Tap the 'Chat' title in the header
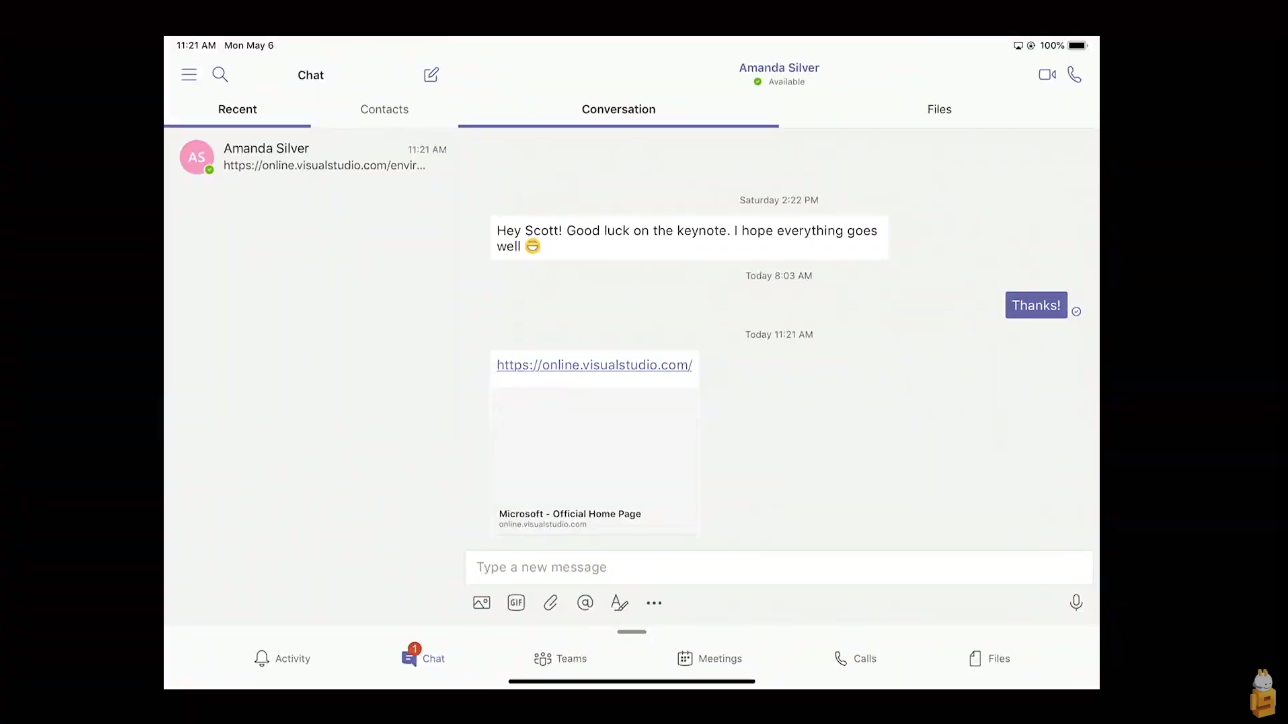This screenshot has width=1288, height=724. point(311,75)
